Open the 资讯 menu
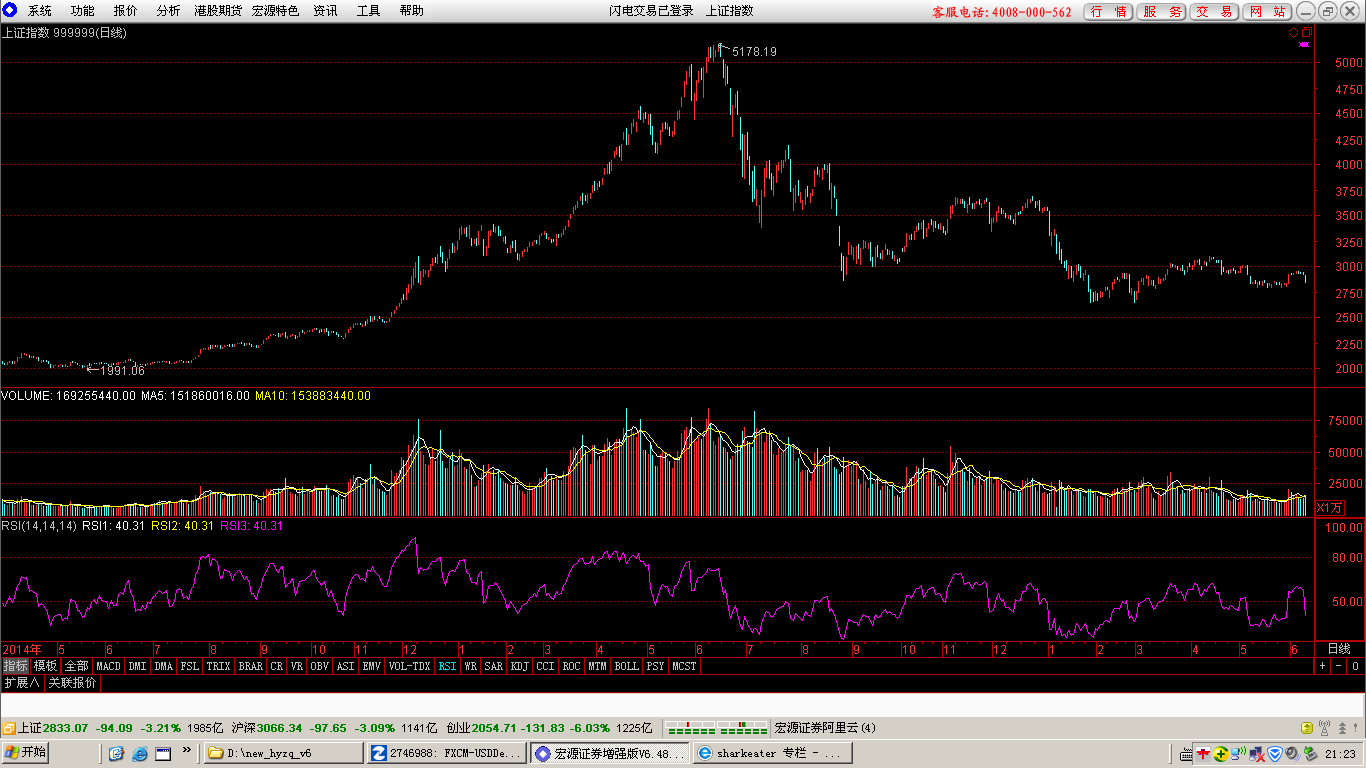 click(325, 11)
